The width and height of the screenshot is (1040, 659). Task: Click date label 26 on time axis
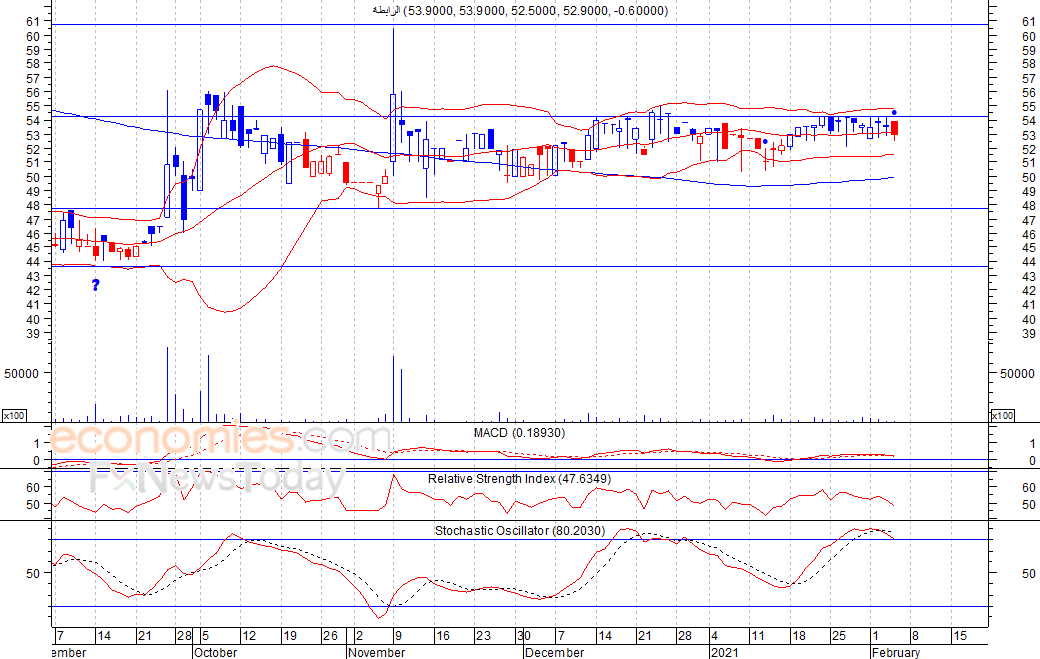coord(330,636)
